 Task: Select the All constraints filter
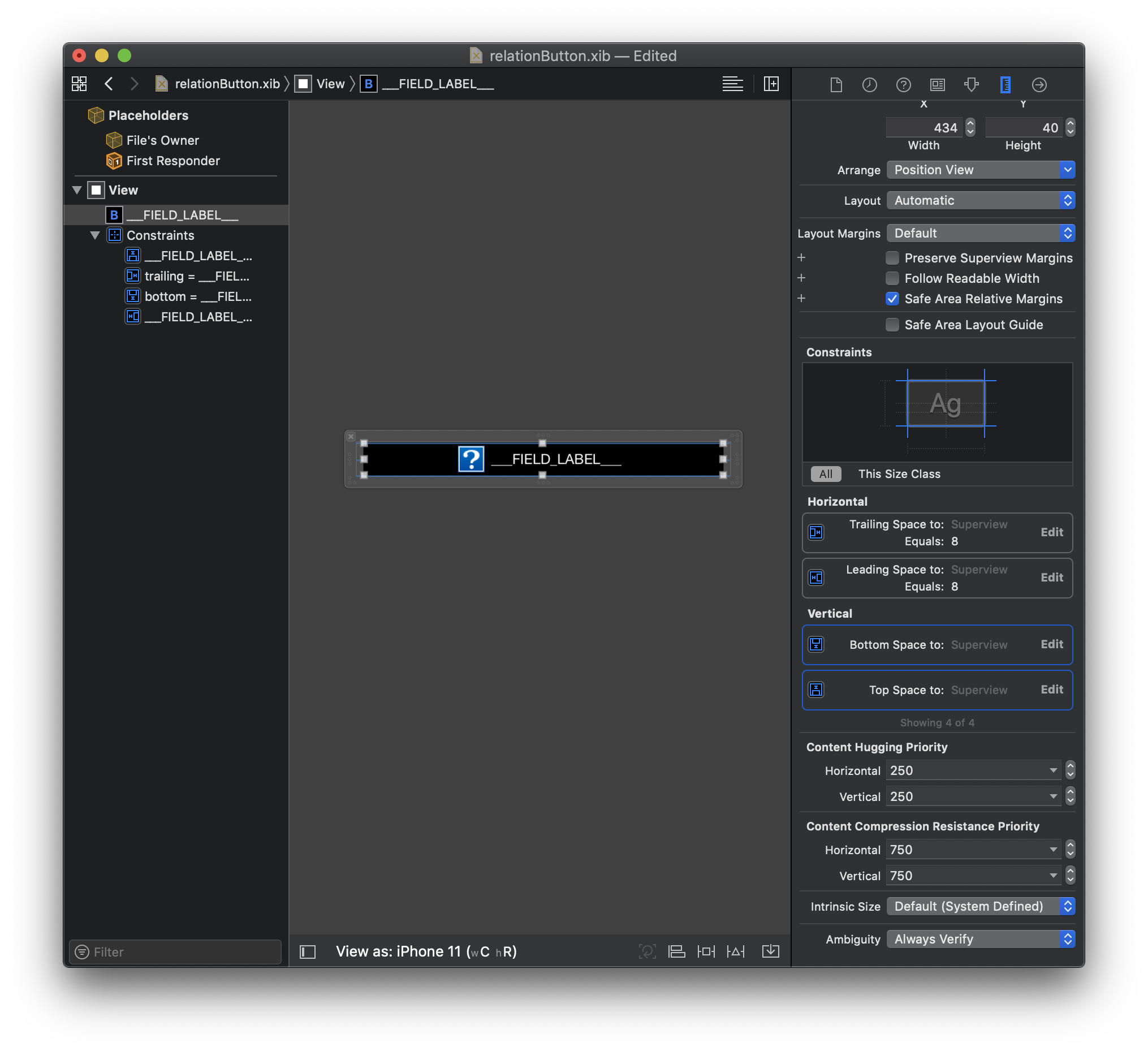(825, 474)
